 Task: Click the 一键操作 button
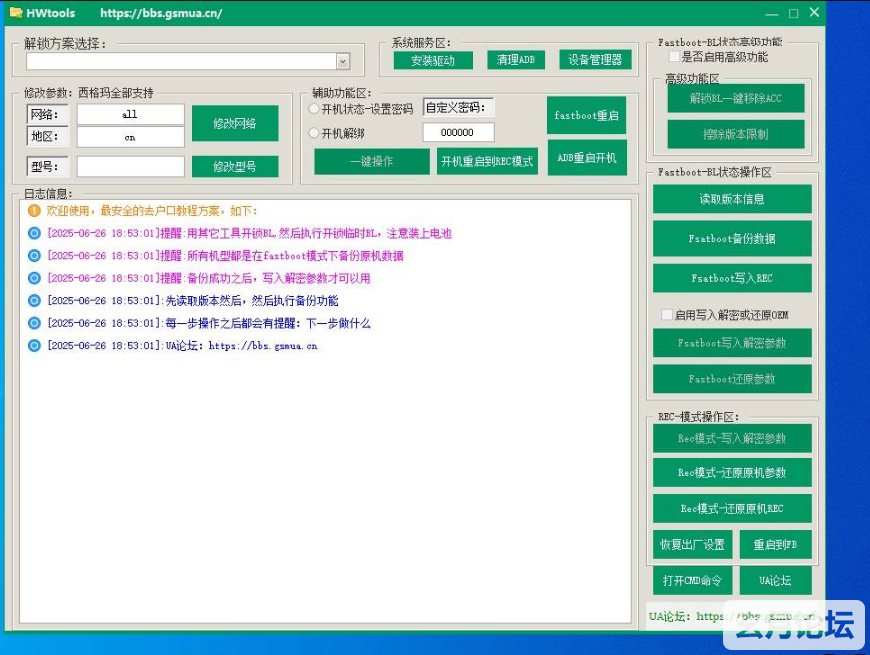tap(371, 161)
